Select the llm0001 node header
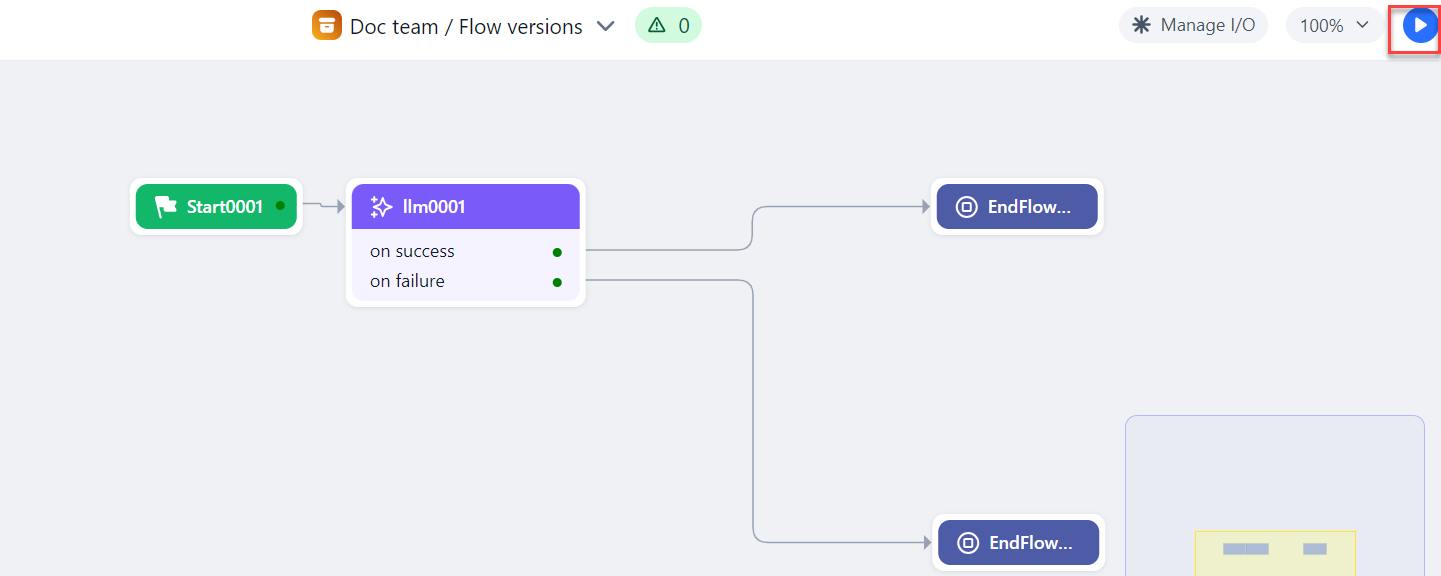Viewport: 1441px width, 576px height. [465, 207]
